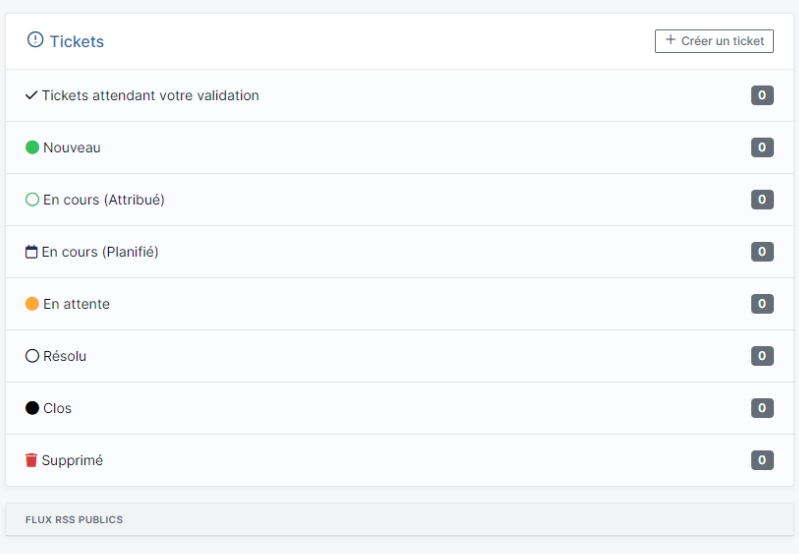Expand the Flux RSS Publics section
The image size is (799, 554).
[74, 520]
